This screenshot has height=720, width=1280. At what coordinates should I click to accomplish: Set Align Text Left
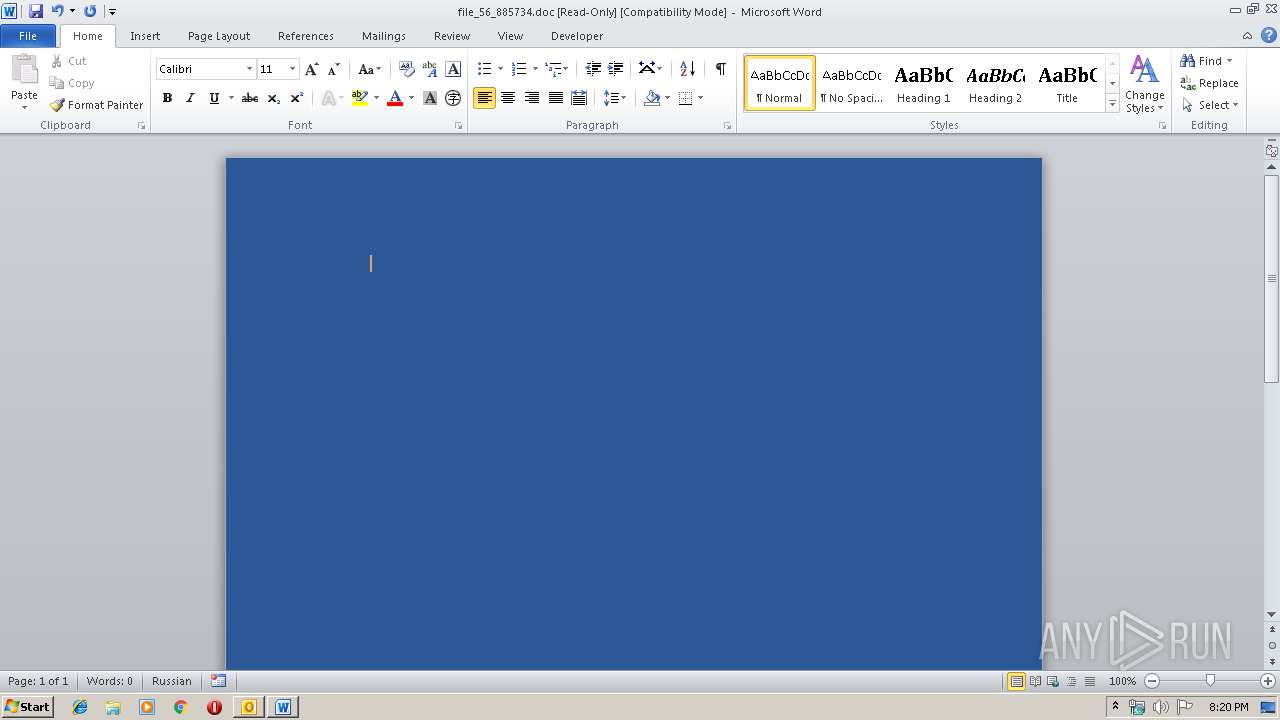[485, 98]
